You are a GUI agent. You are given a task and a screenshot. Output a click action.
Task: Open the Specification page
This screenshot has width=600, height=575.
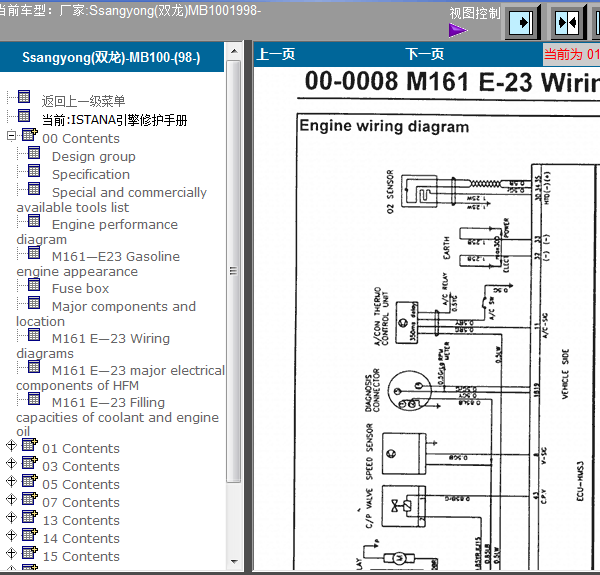point(91,174)
